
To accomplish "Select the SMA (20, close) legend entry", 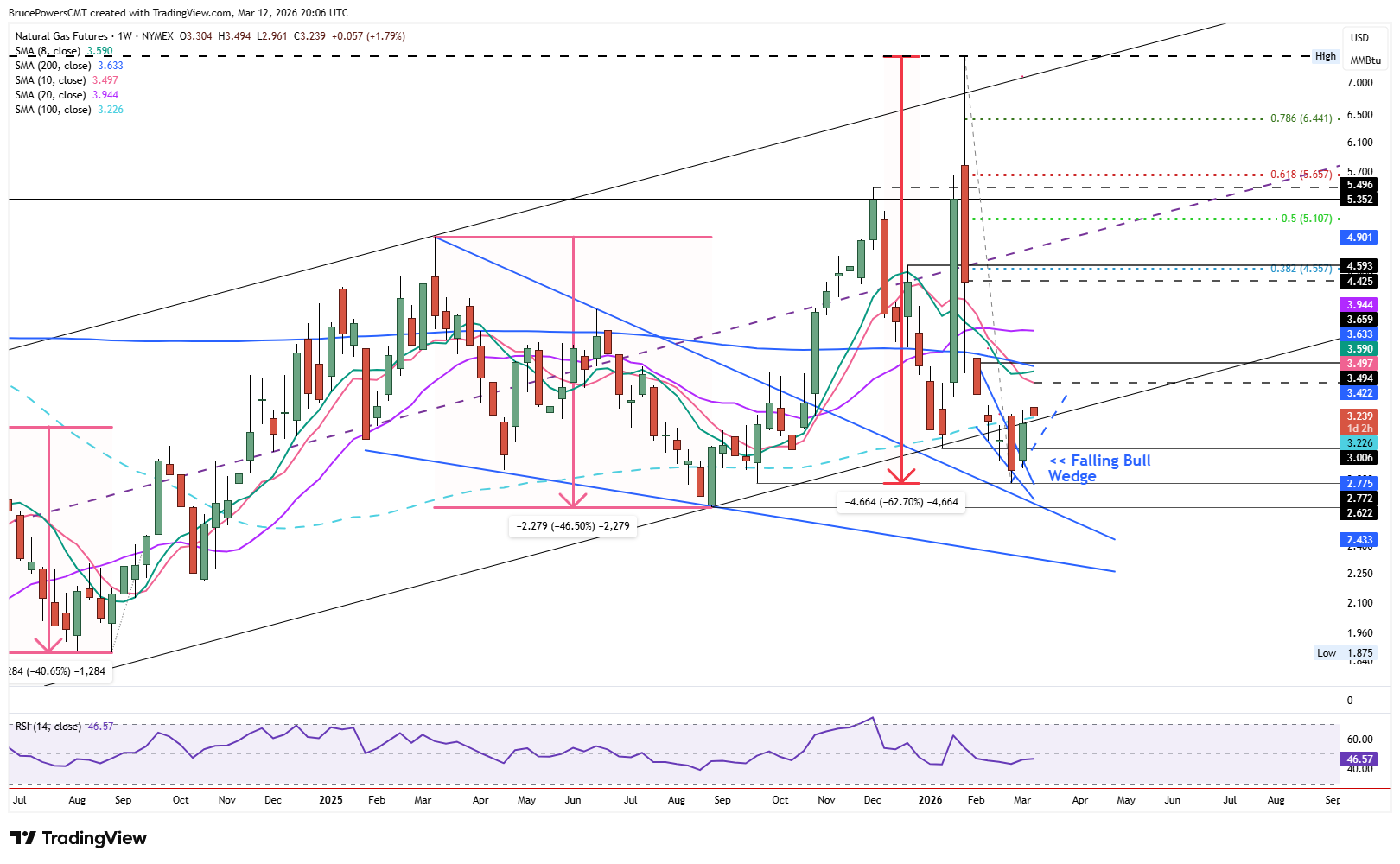I will (x=67, y=95).
